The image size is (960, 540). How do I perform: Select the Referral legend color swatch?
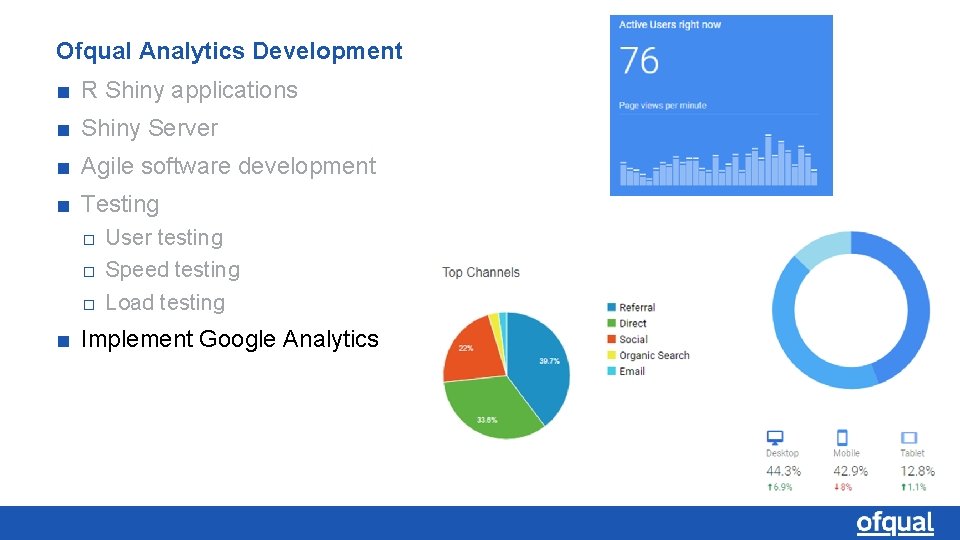pyautogui.click(x=611, y=307)
